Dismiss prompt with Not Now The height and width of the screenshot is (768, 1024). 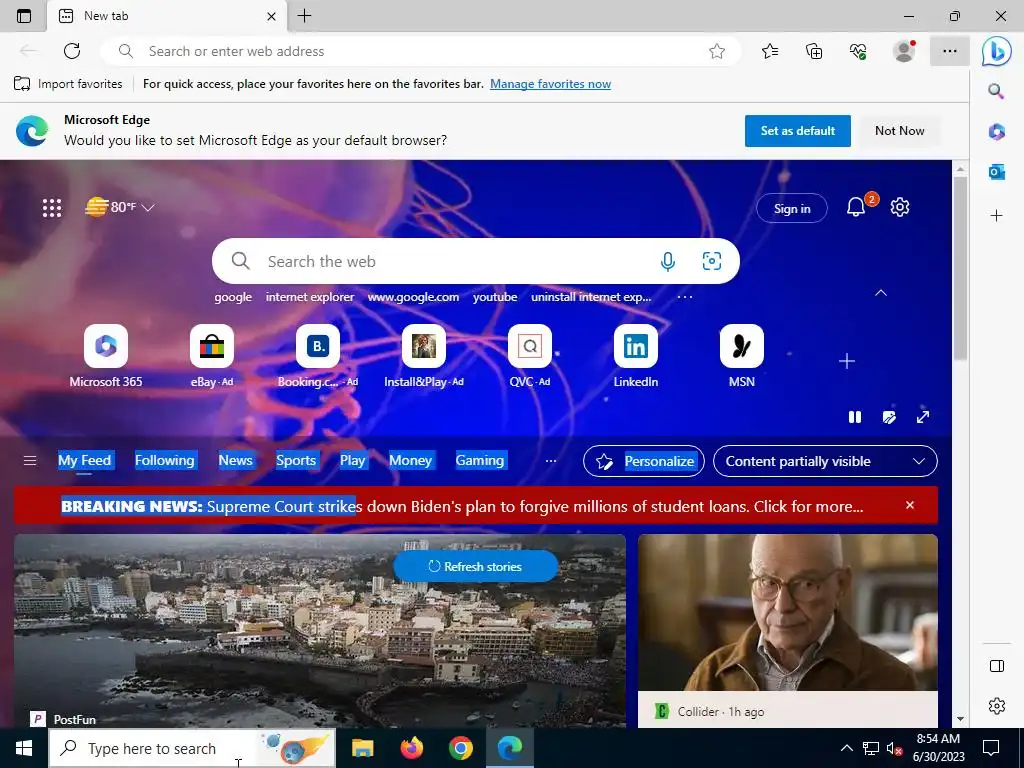point(899,131)
